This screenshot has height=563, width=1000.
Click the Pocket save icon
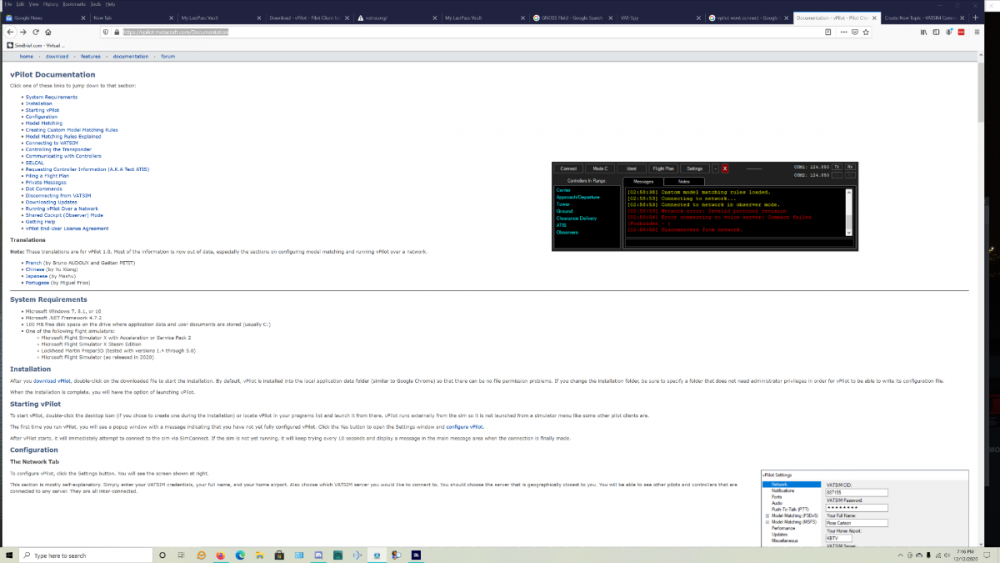tap(855, 32)
